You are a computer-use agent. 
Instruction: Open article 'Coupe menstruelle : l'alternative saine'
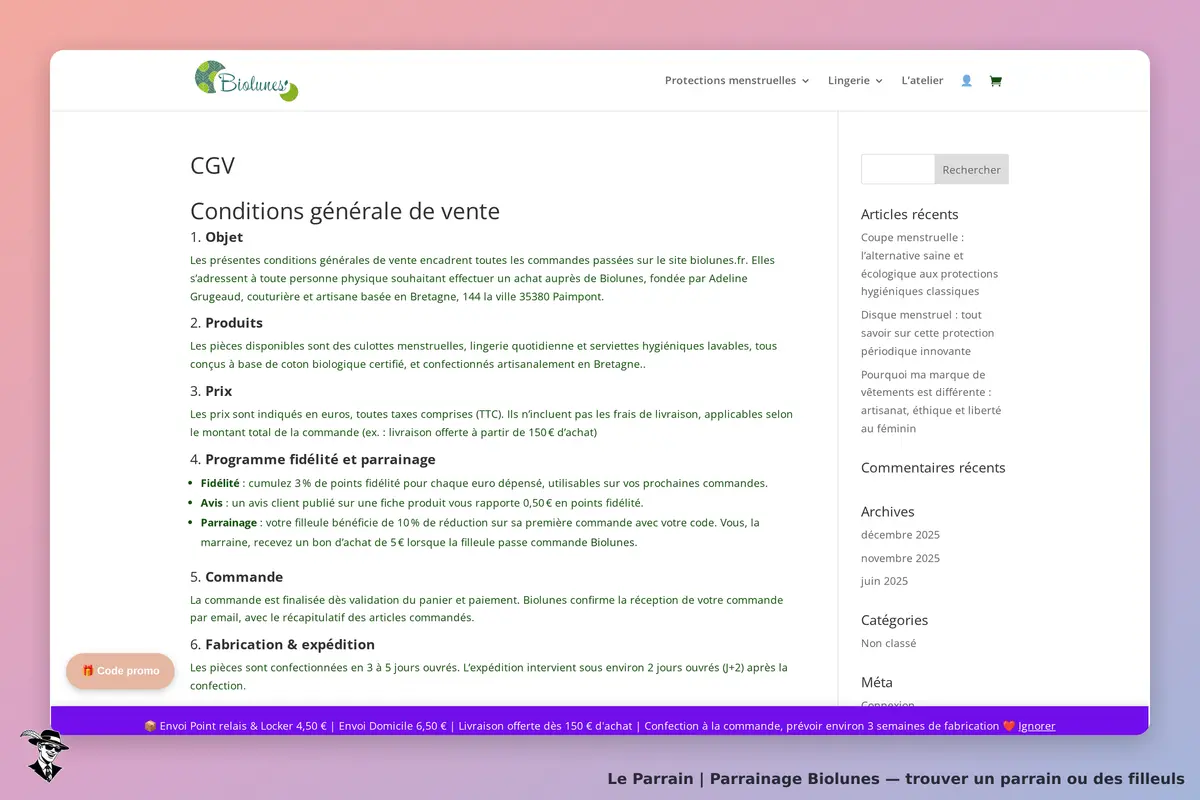(929, 264)
